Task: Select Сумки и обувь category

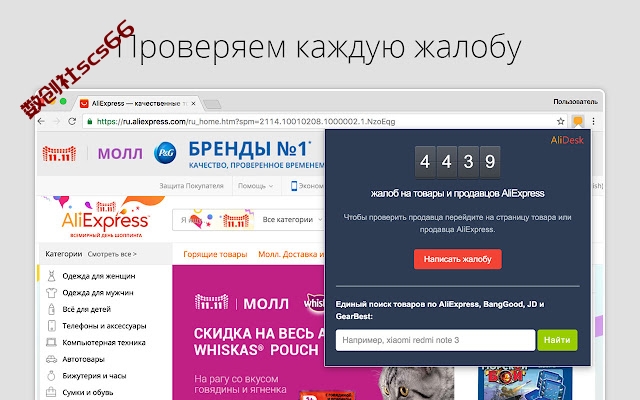Action: pyautogui.click(x=88, y=392)
